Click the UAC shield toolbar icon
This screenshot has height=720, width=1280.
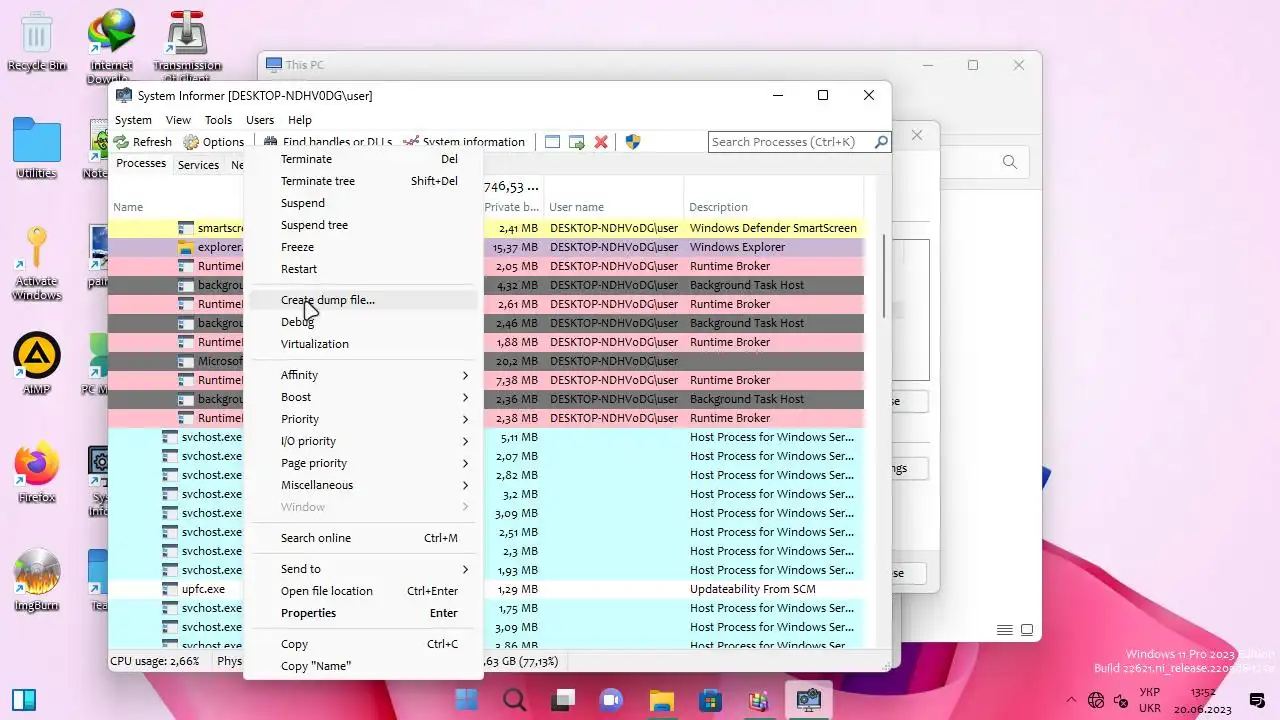point(632,142)
